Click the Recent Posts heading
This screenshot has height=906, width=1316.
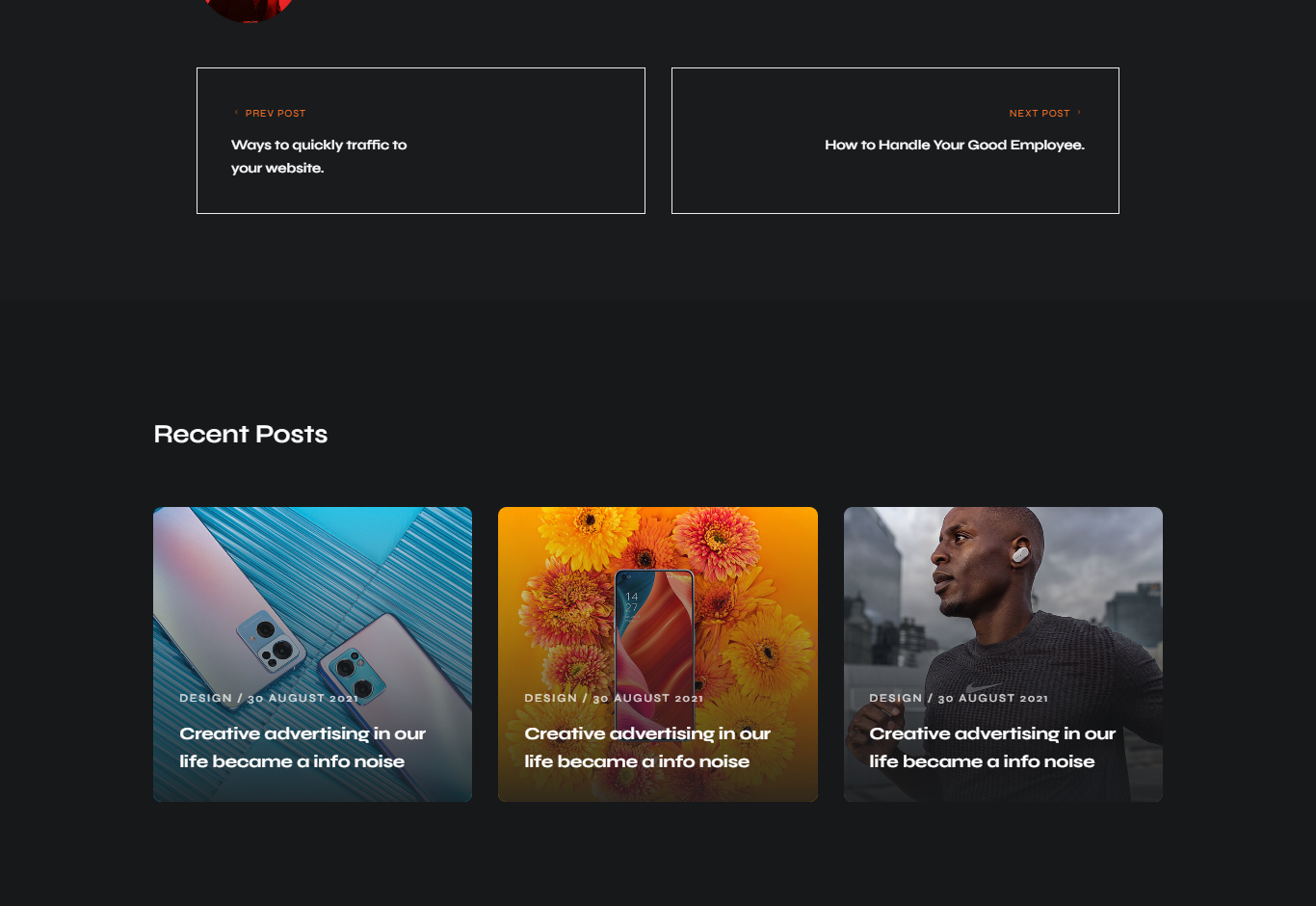click(x=241, y=434)
